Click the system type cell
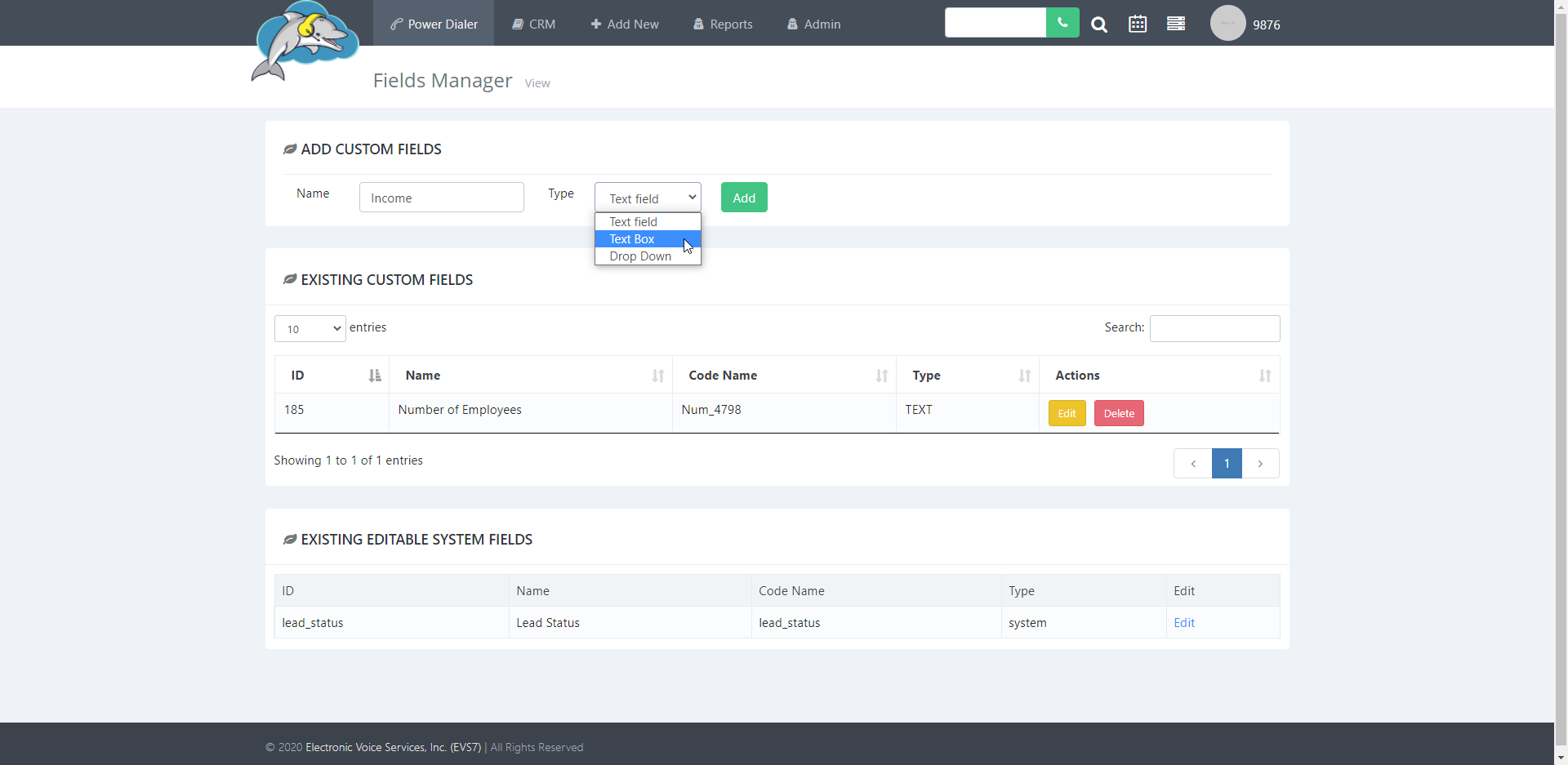Viewport: 1568px width, 765px height. click(1084, 623)
